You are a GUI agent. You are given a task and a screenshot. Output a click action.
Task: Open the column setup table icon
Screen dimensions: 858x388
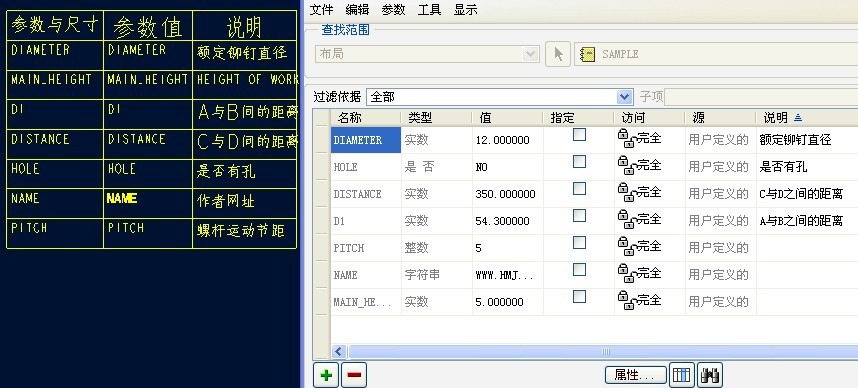point(682,375)
